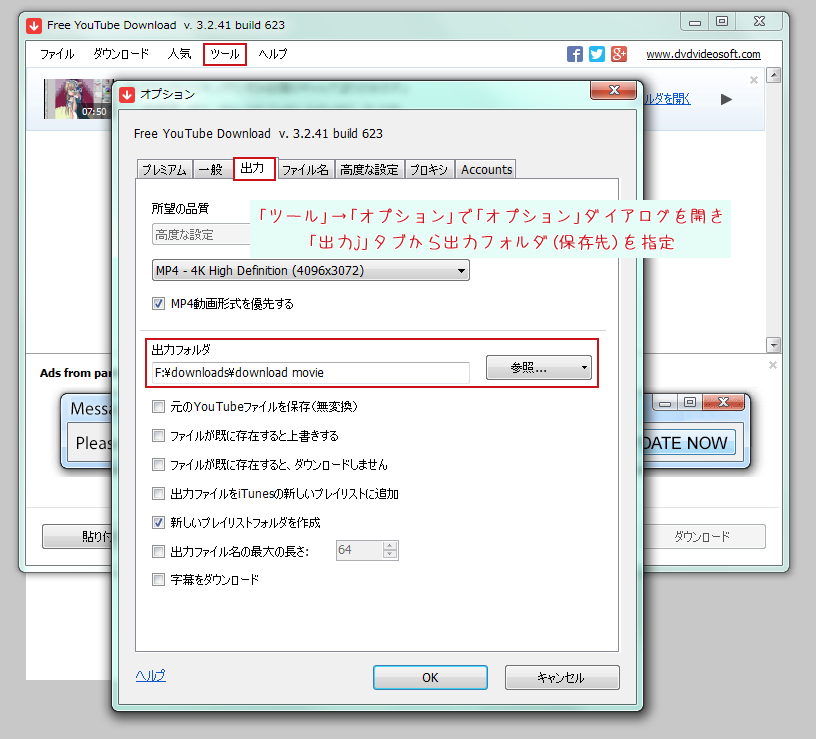Viewport: 816px width, 739px height.
Task: Enable 出力ファイルをiTunesの新しいプレイリストに追加
Action: click(x=158, y=493)
